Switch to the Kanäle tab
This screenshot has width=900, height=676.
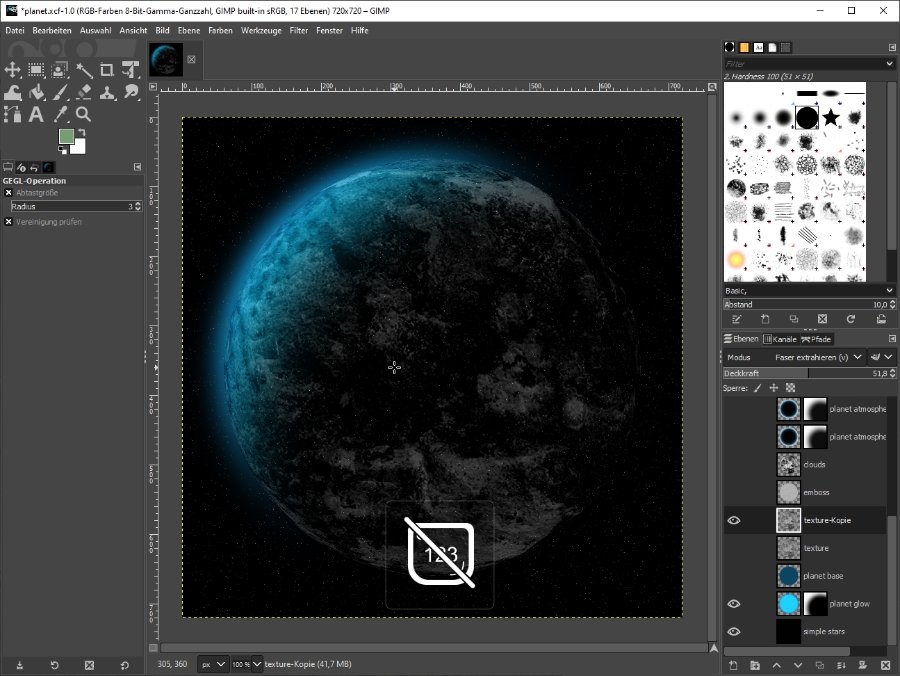[779, 340]
